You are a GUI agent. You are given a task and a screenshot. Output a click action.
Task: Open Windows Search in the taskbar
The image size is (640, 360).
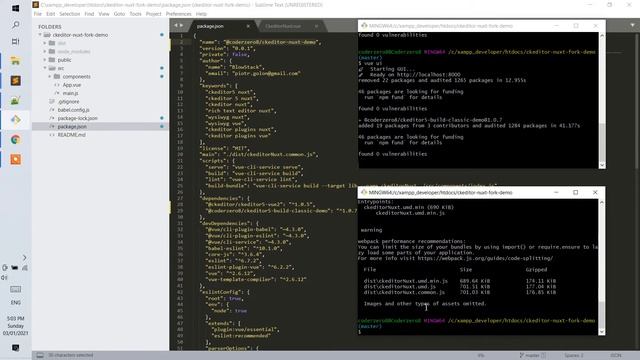[x=16, y=25]
